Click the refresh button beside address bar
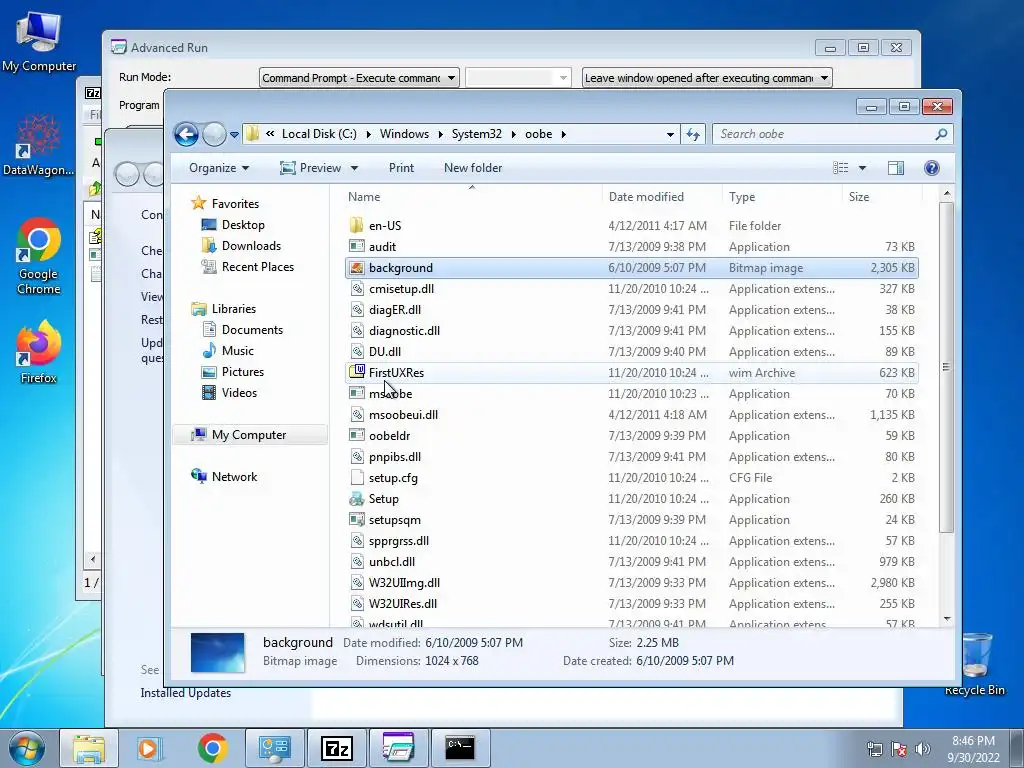Screen dimensions: 1024x768 tap(693, 135)
